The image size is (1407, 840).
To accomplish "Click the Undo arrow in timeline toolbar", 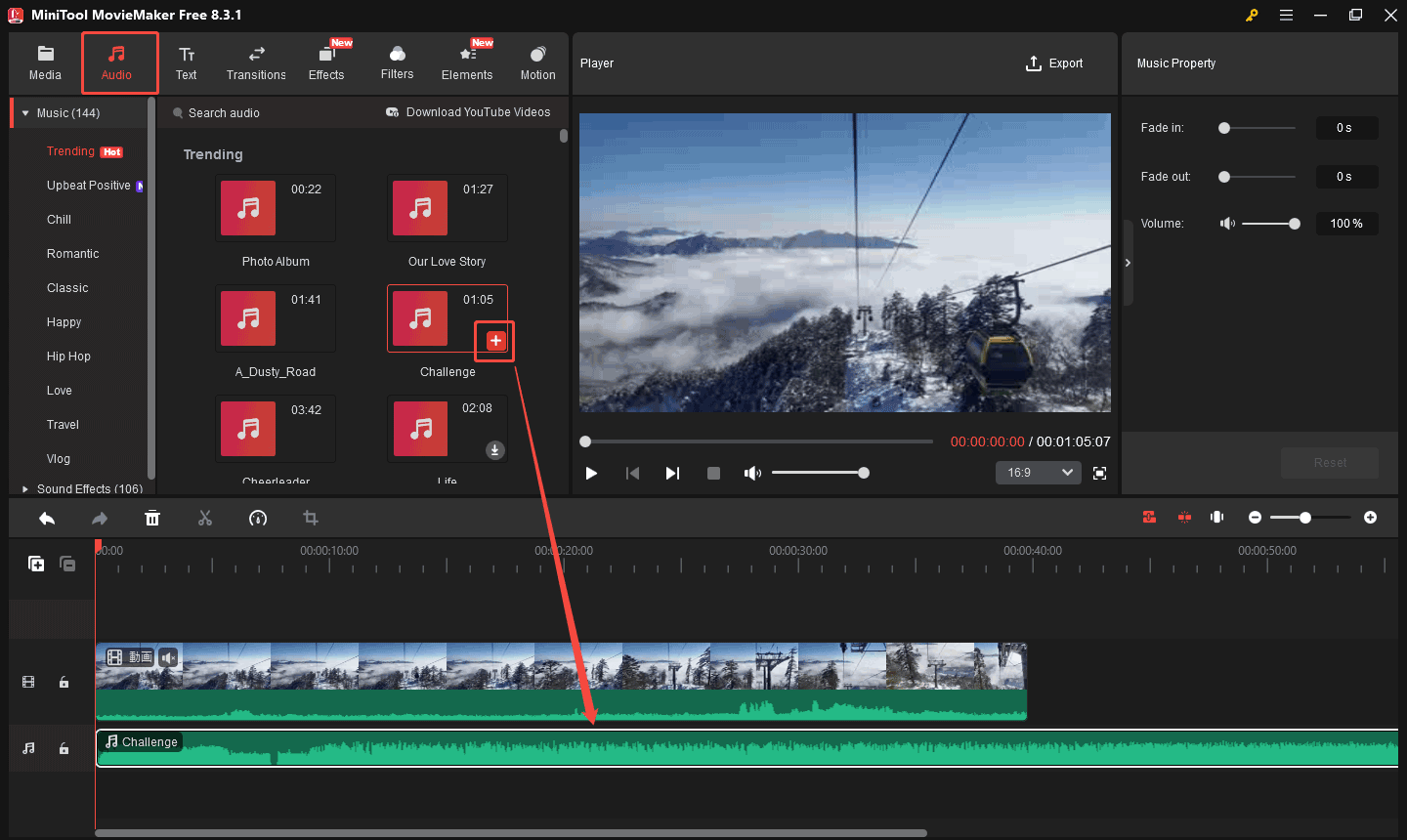I will (x=47, y=518).
